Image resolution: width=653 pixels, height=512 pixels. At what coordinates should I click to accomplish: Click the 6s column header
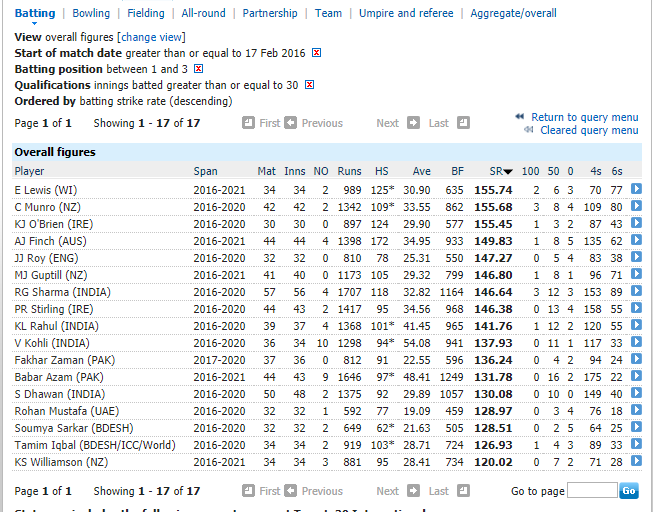click(617, 171)
